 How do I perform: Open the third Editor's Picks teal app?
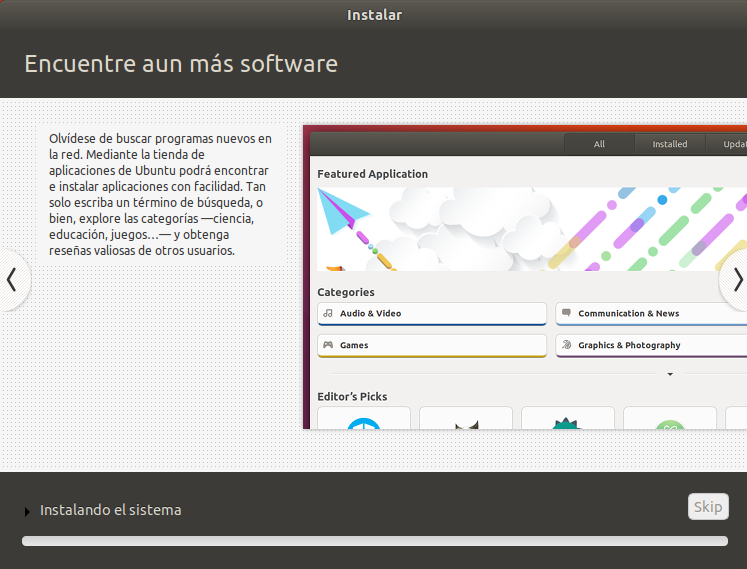(568, 418)
